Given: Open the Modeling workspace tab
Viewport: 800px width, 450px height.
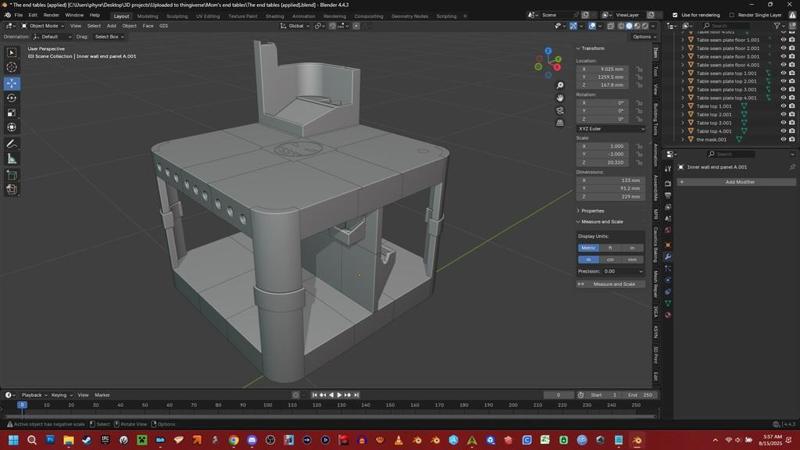Looking at the screenshot, I should click(147, 16).
